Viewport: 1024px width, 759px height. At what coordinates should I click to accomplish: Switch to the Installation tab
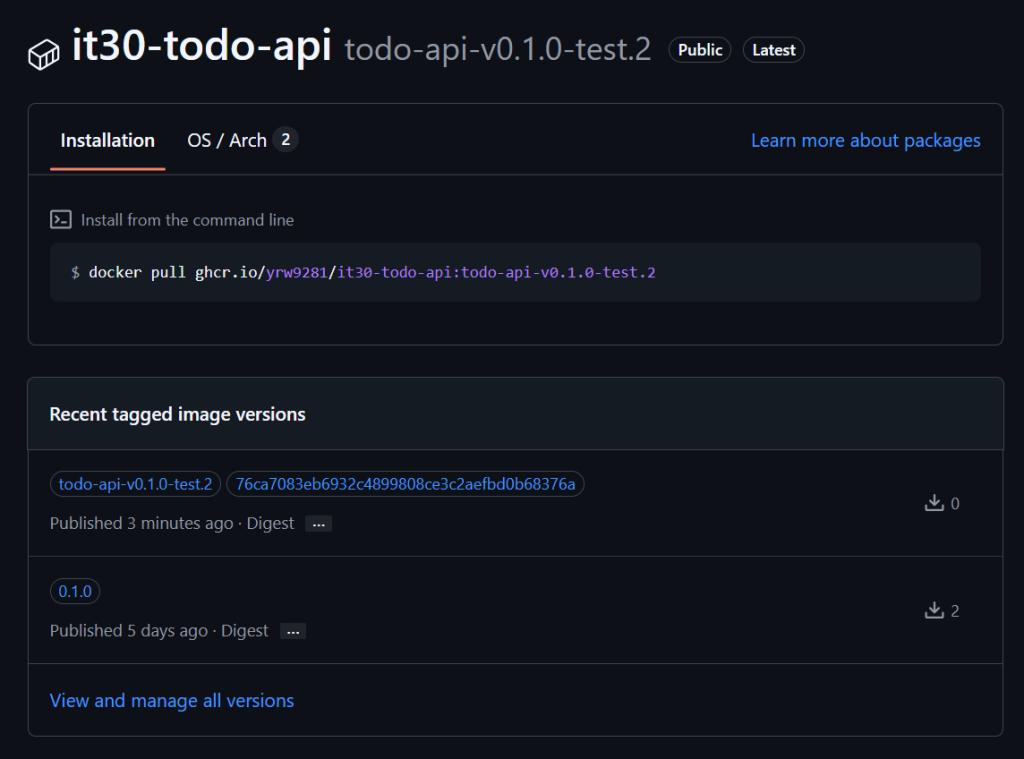coord(108,140)
